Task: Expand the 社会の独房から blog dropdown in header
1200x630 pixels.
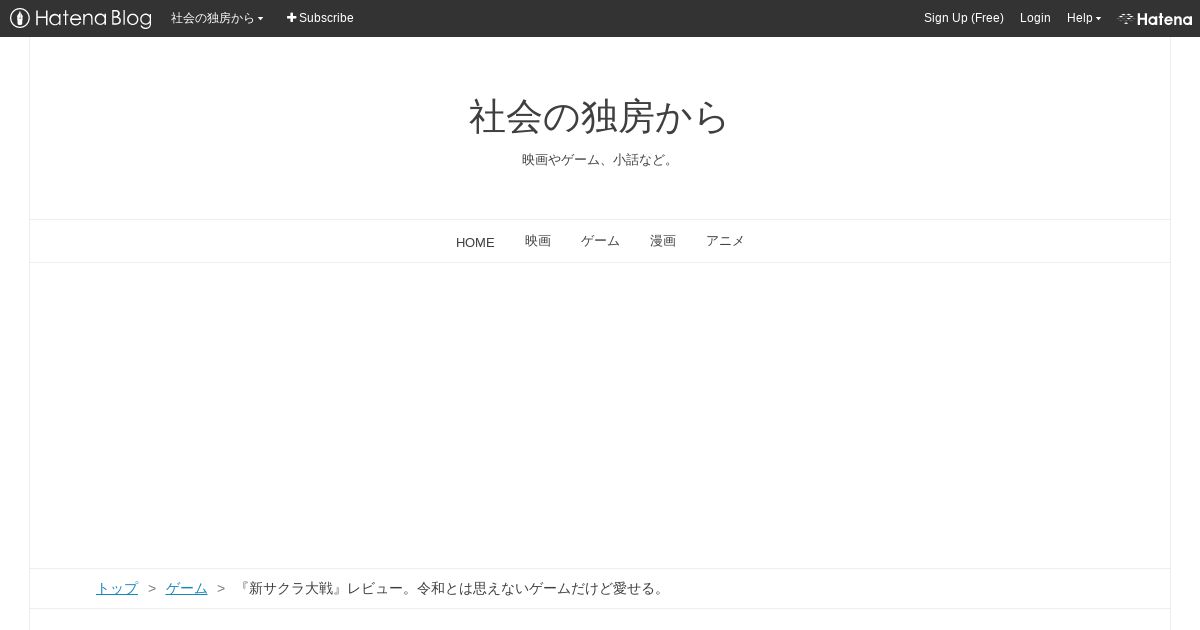Action: tap(217, 18)
